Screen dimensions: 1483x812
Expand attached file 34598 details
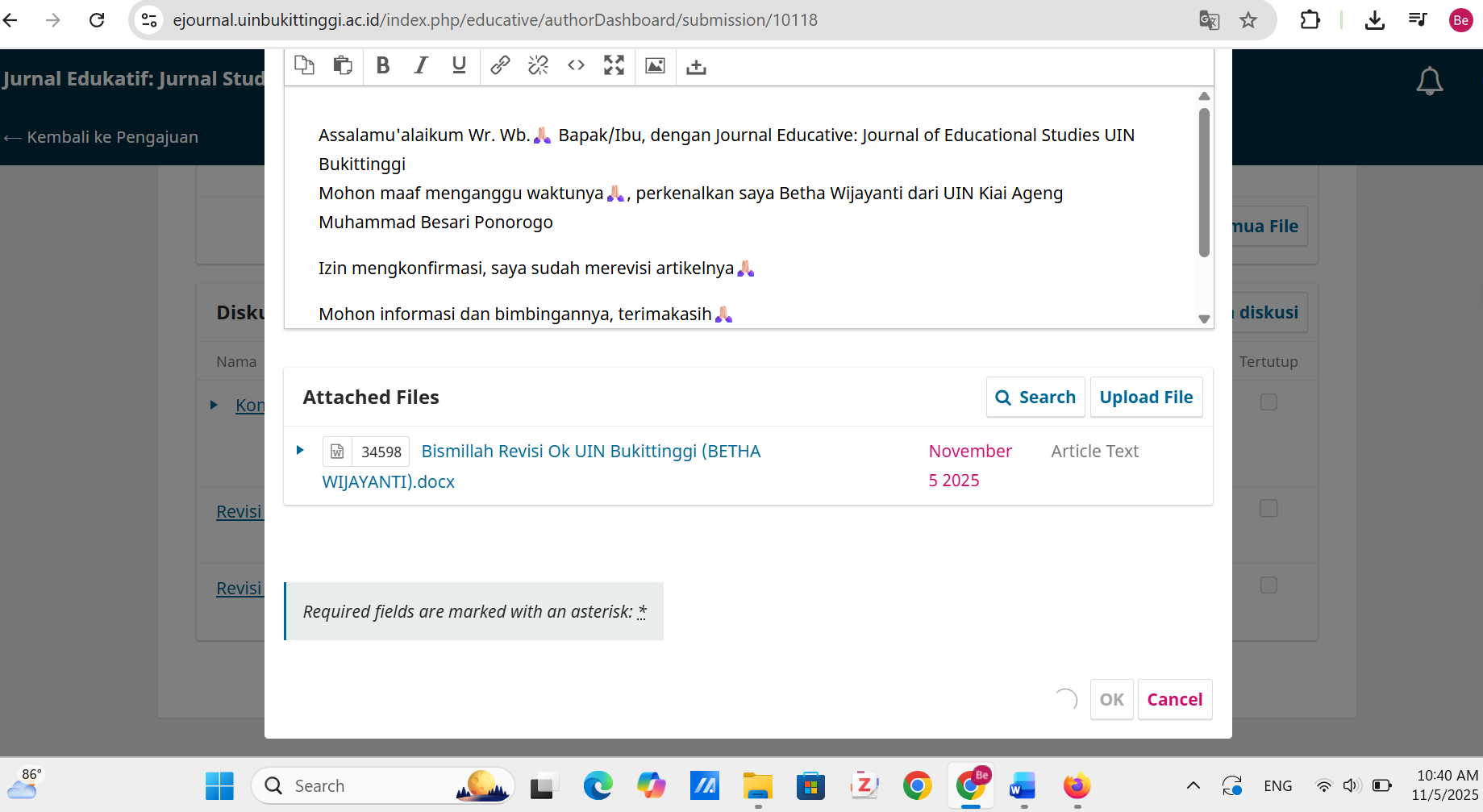300,450
